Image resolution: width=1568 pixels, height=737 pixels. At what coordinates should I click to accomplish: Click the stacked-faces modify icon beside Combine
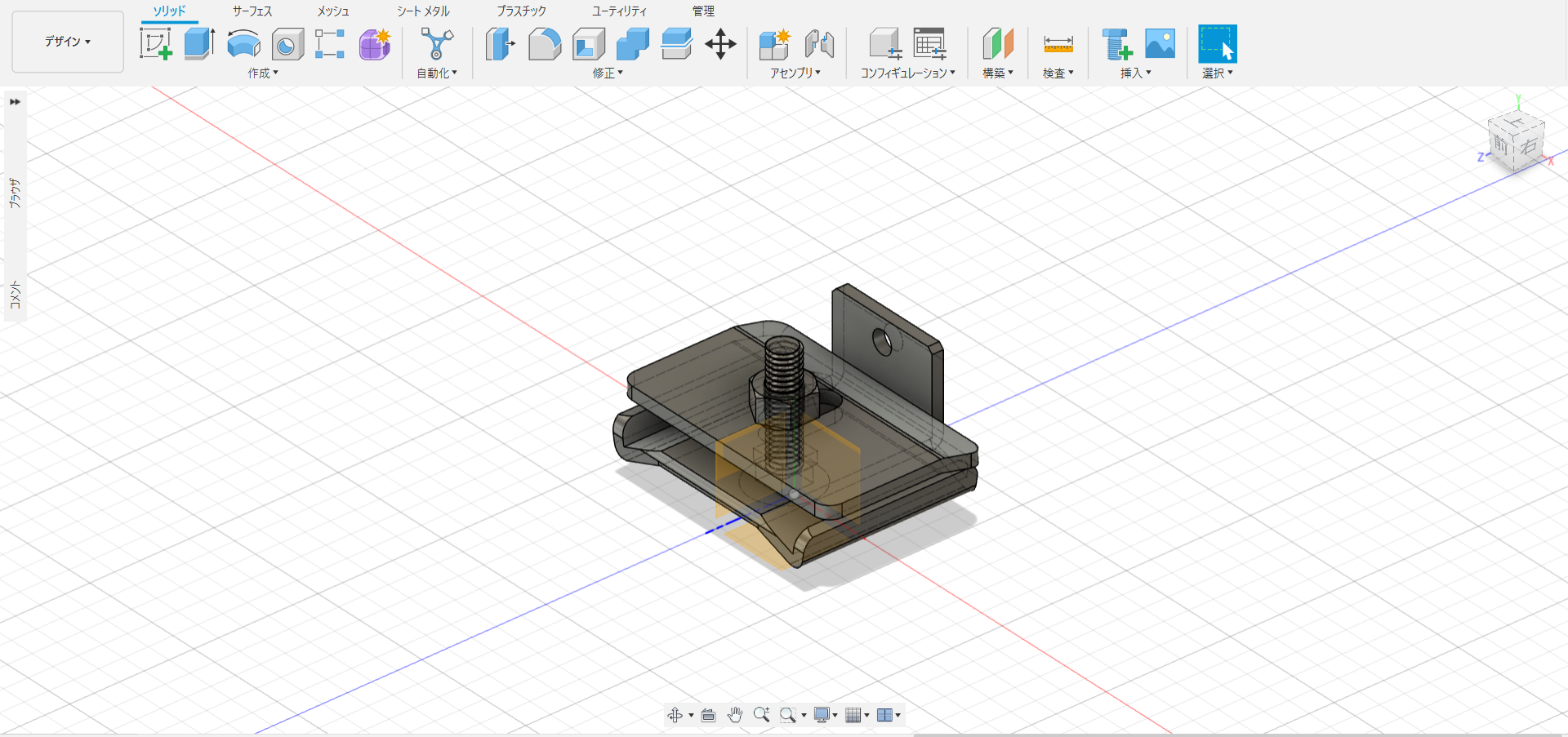click(676, 43)
